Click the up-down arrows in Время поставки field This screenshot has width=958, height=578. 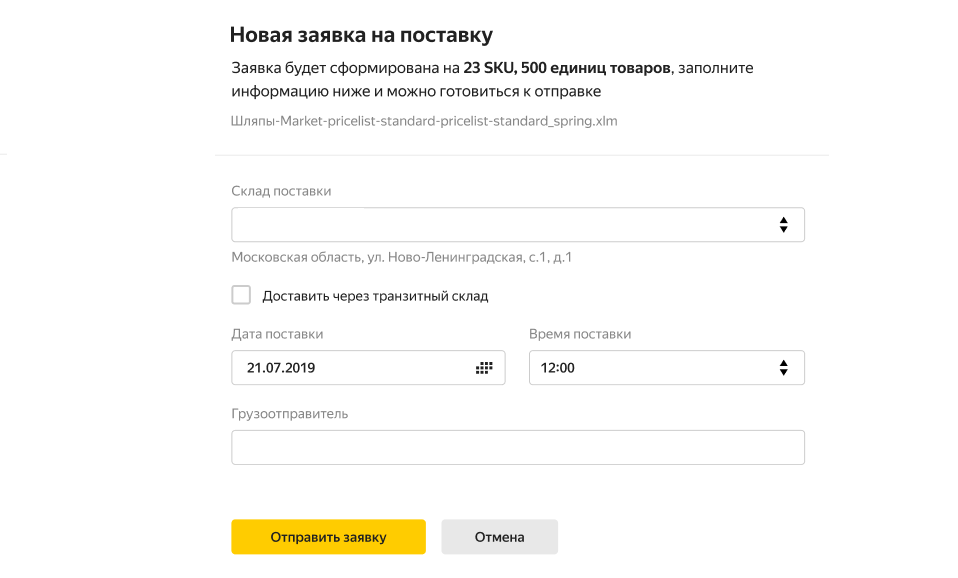point(783,368)
